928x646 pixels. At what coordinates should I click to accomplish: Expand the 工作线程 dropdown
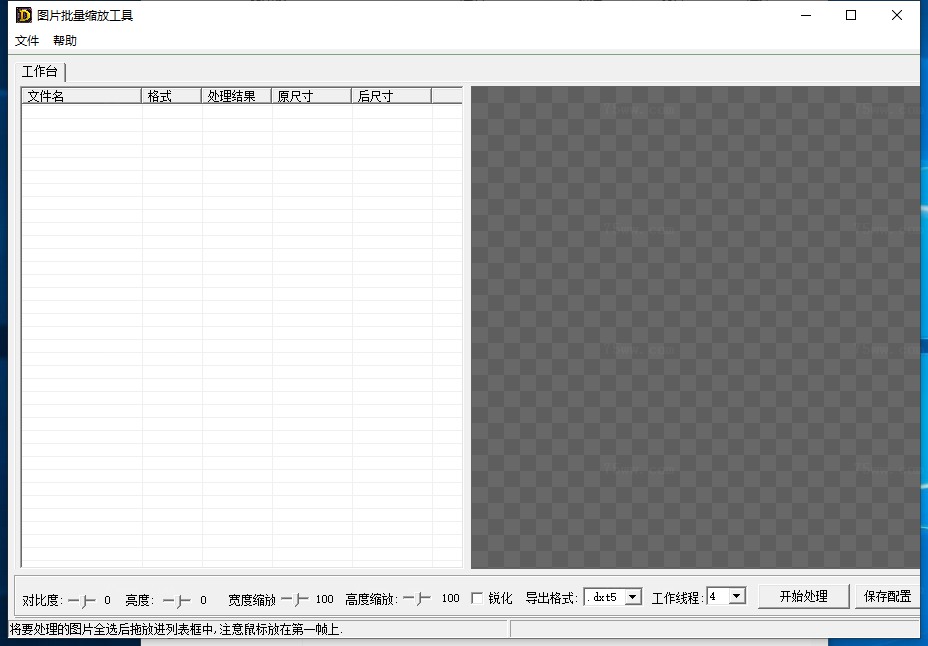coord(737,597)
